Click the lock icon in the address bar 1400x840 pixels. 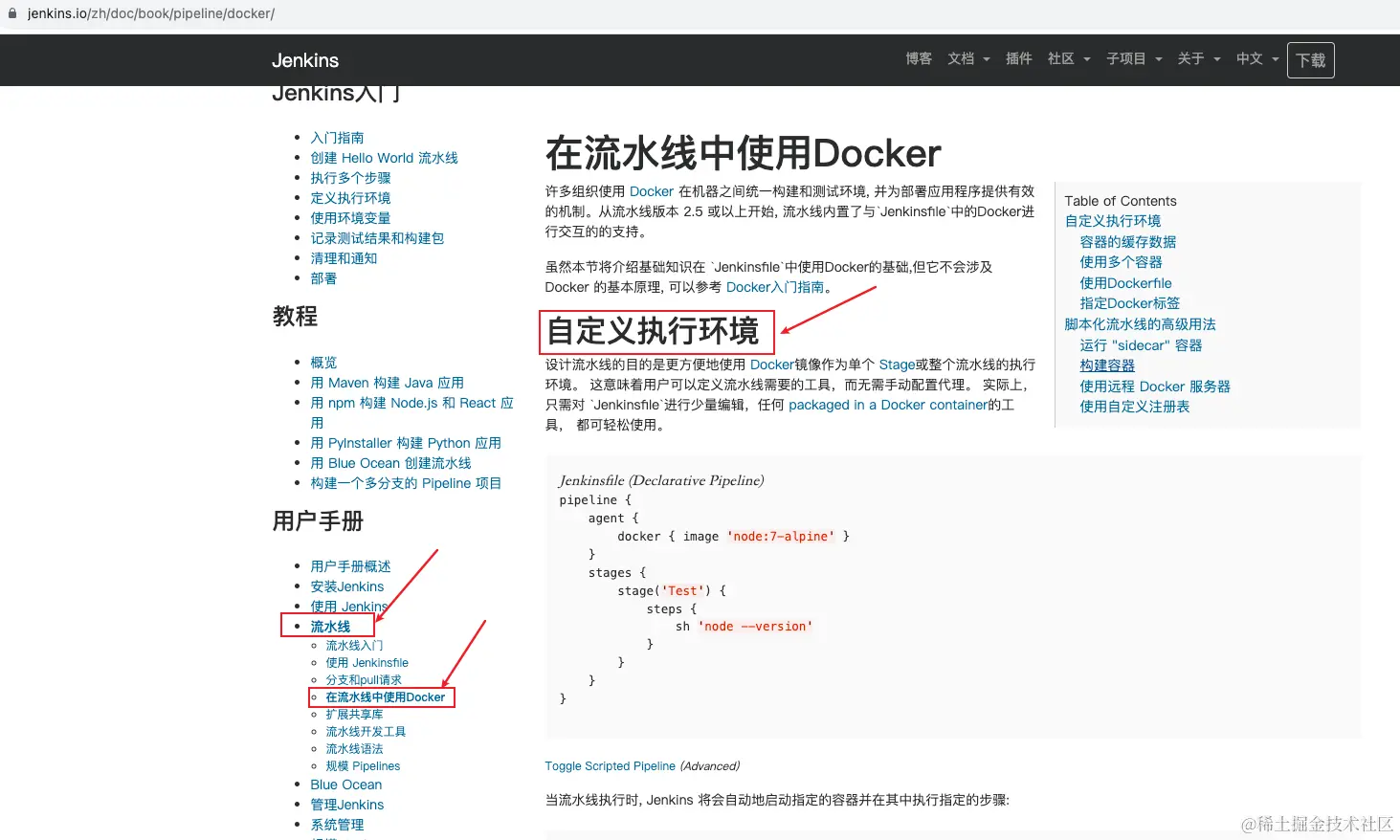coord(12,13)
